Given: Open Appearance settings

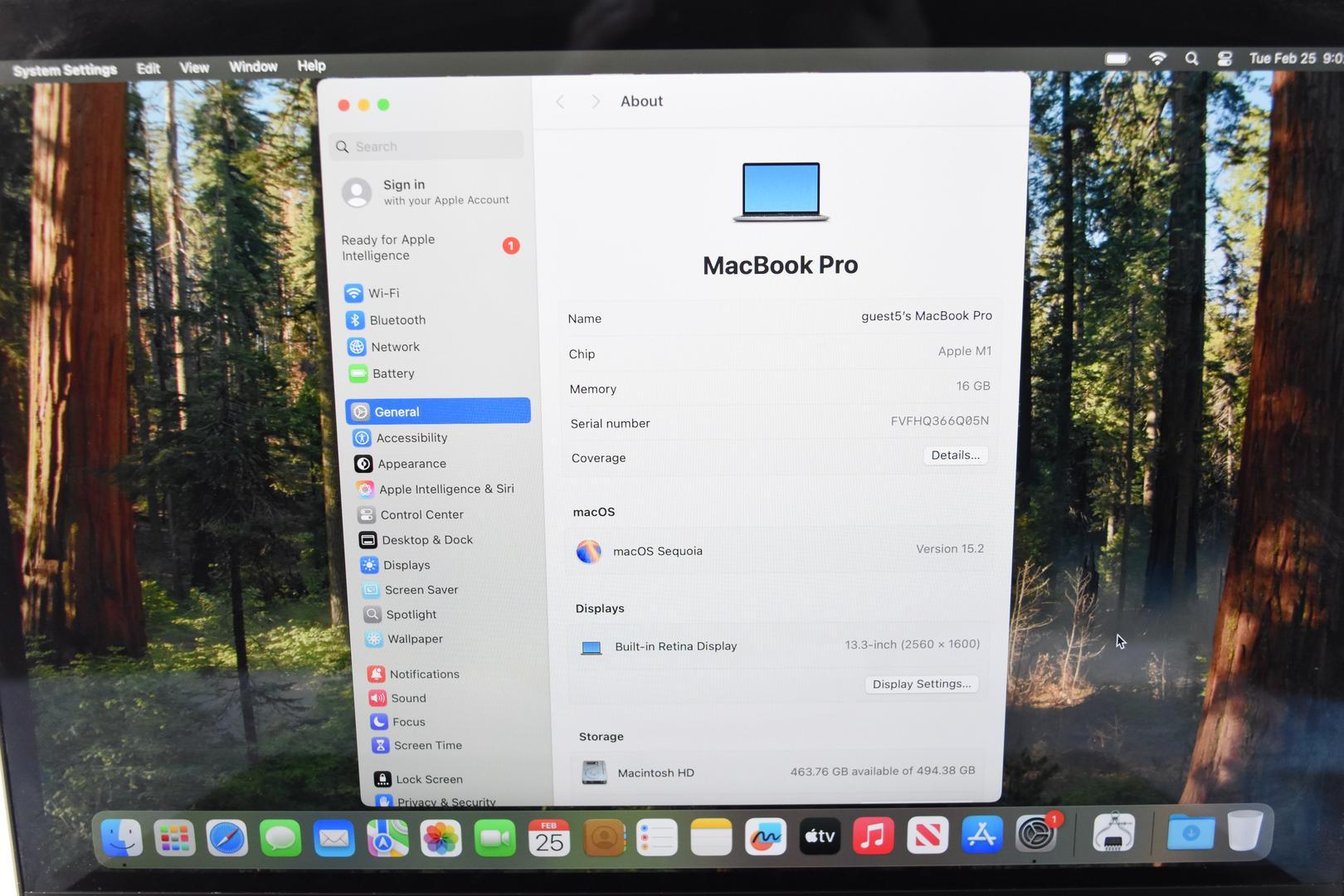Looking at the screenshot, I should coord(401,464).
